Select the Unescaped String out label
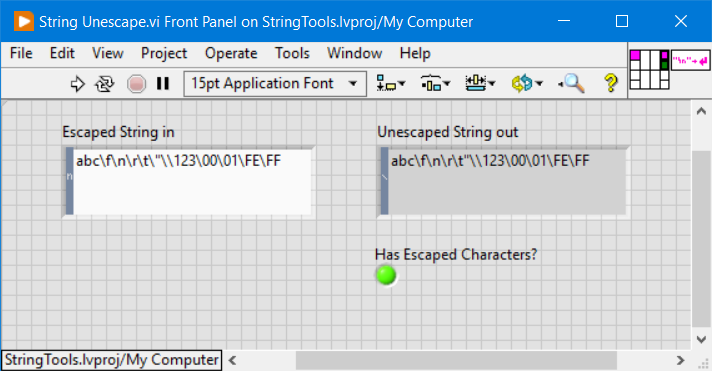Image resolution: width=712 pixels, height=371 pixels. coord(448,132)
